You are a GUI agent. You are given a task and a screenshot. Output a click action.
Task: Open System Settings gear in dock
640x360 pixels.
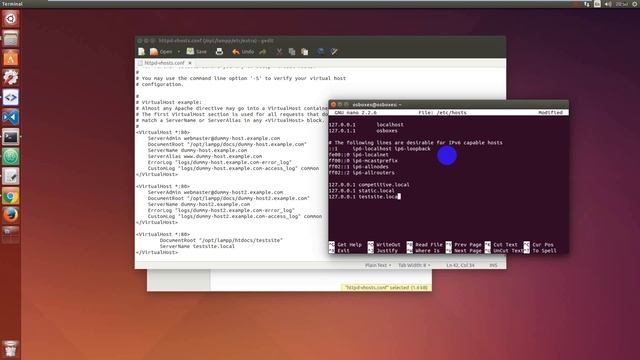pos(11,78)
